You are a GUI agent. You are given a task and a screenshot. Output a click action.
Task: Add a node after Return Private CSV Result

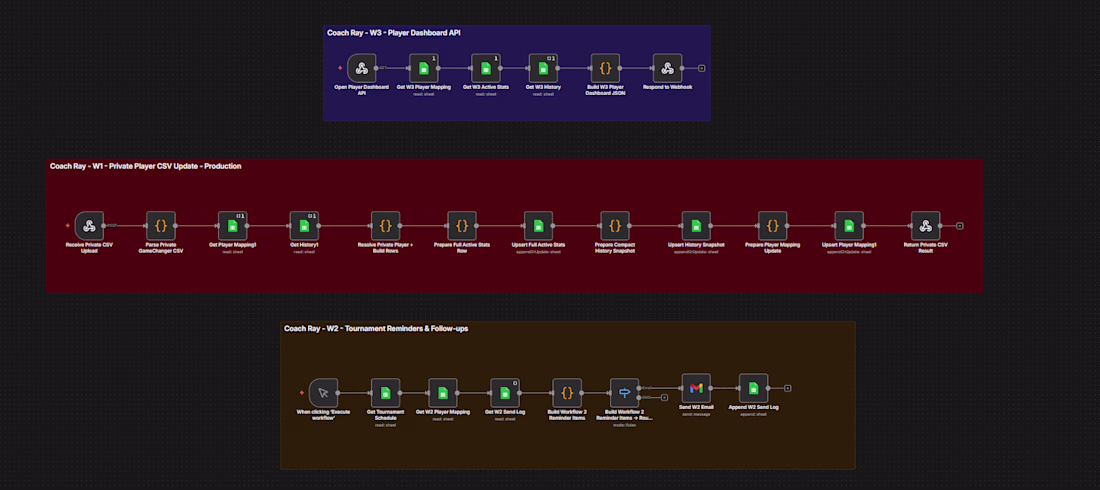(960, 225)
